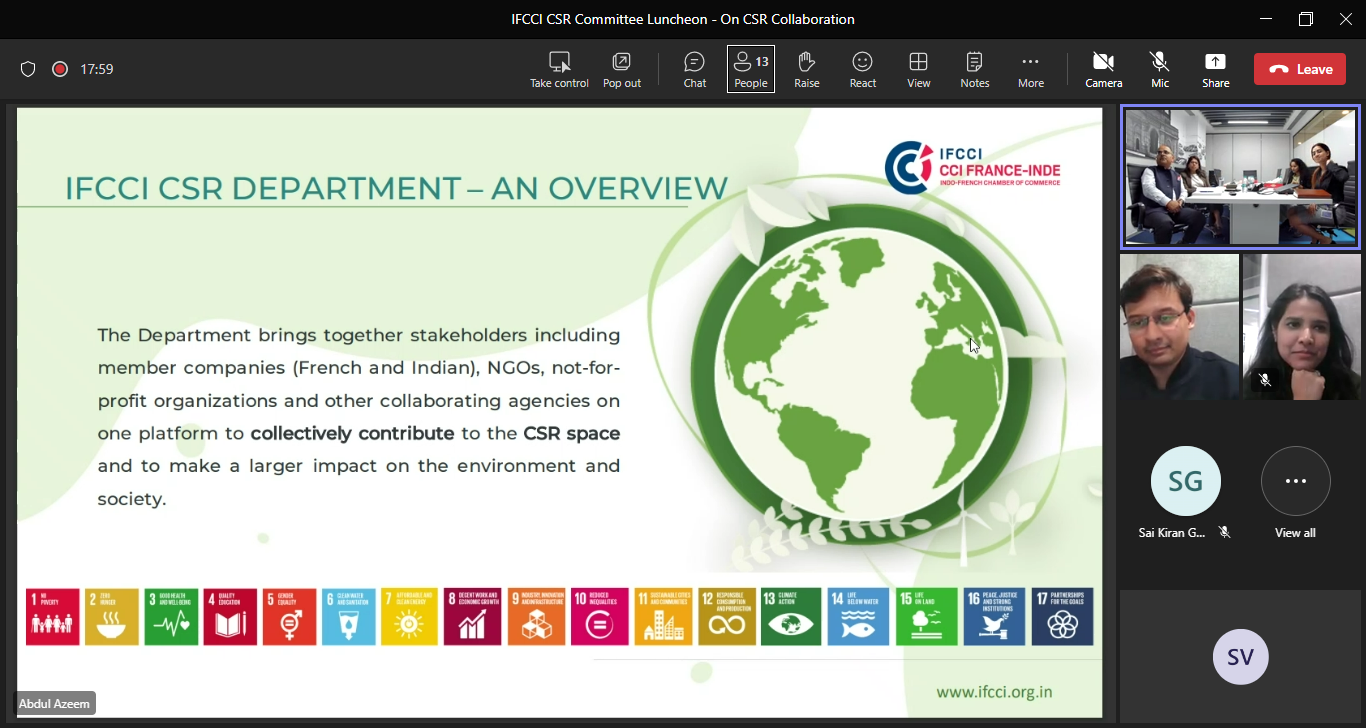Show the People participants list
Screen dimensions: 1366x728
pyautogui.click(x=751, y=69)
